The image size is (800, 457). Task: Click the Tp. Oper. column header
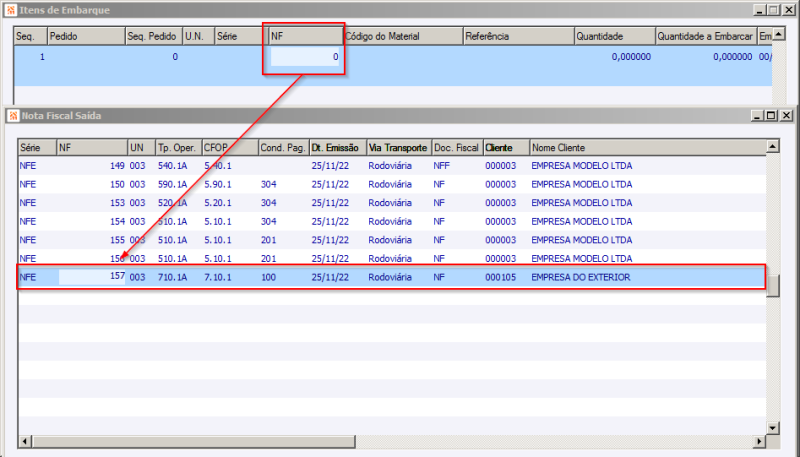[179, 147]
